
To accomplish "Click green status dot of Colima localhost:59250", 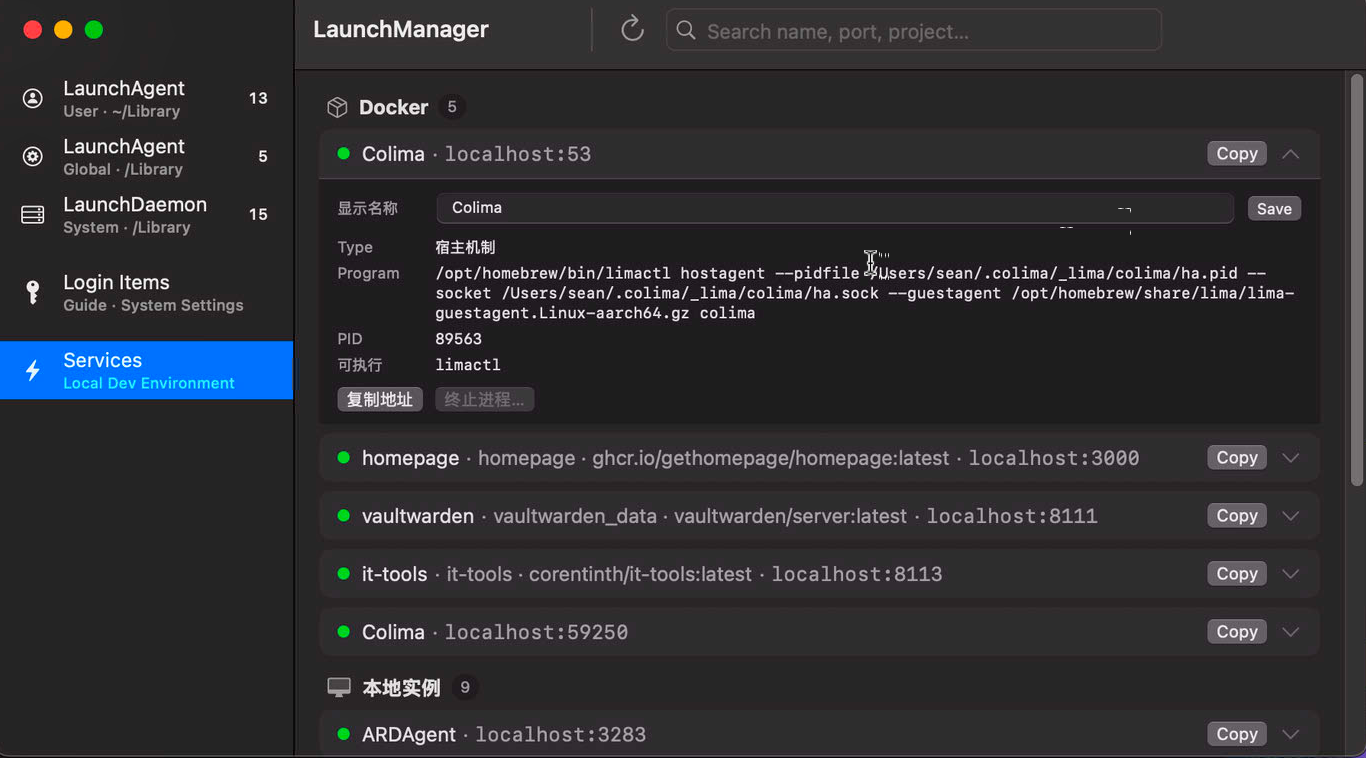I will pyautogui.click(x=343, y=631).
